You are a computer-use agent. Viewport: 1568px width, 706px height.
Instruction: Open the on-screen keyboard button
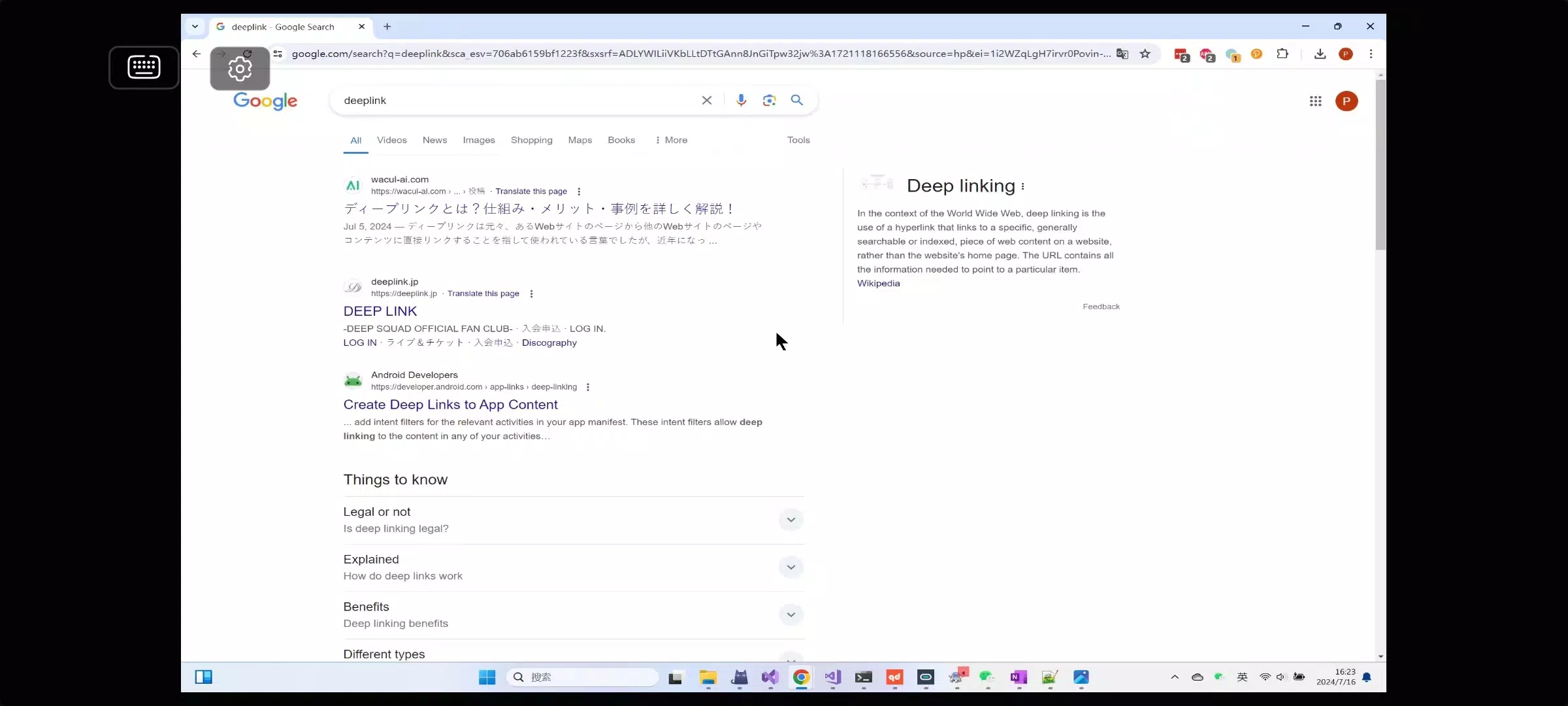tap(144, 67)
